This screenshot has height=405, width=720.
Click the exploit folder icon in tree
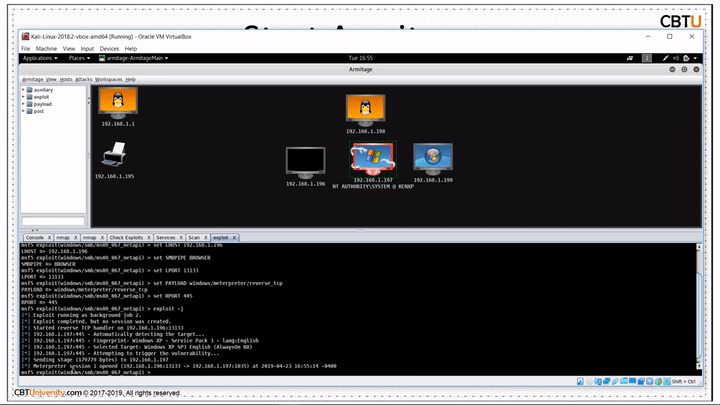pyautogui.click(x=29, y=97)
